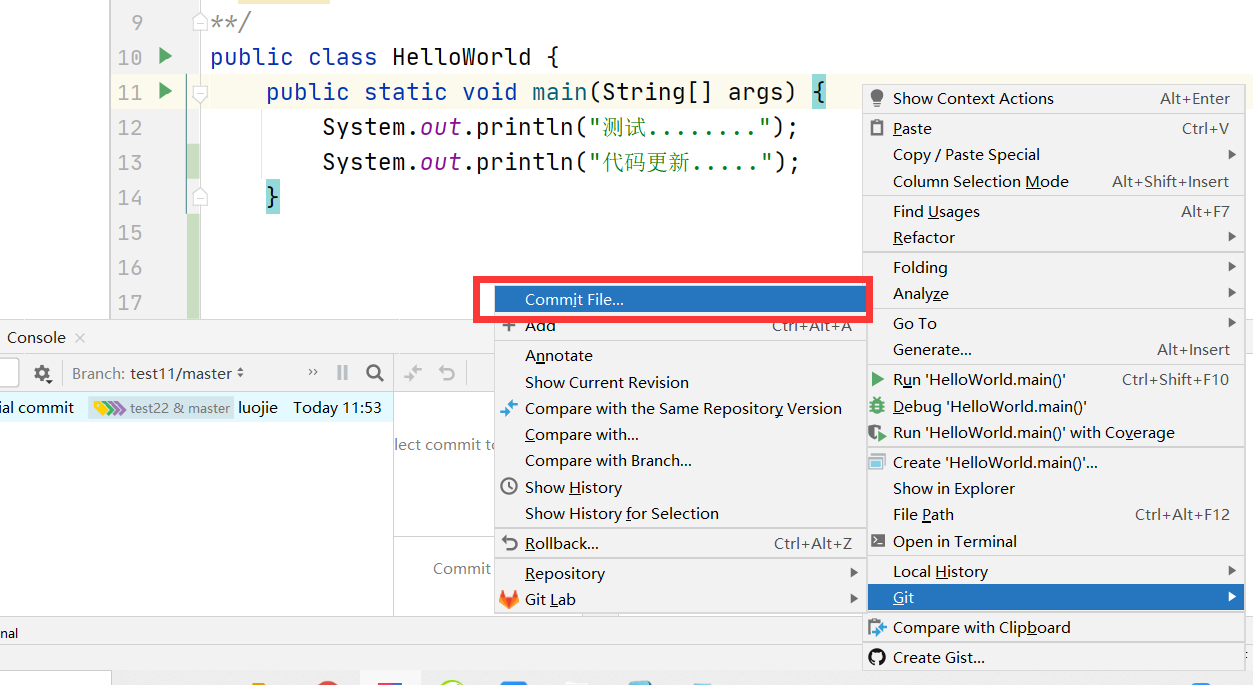Click Open in Terminal menu item
1253x685 pixels.
point(954,541)
